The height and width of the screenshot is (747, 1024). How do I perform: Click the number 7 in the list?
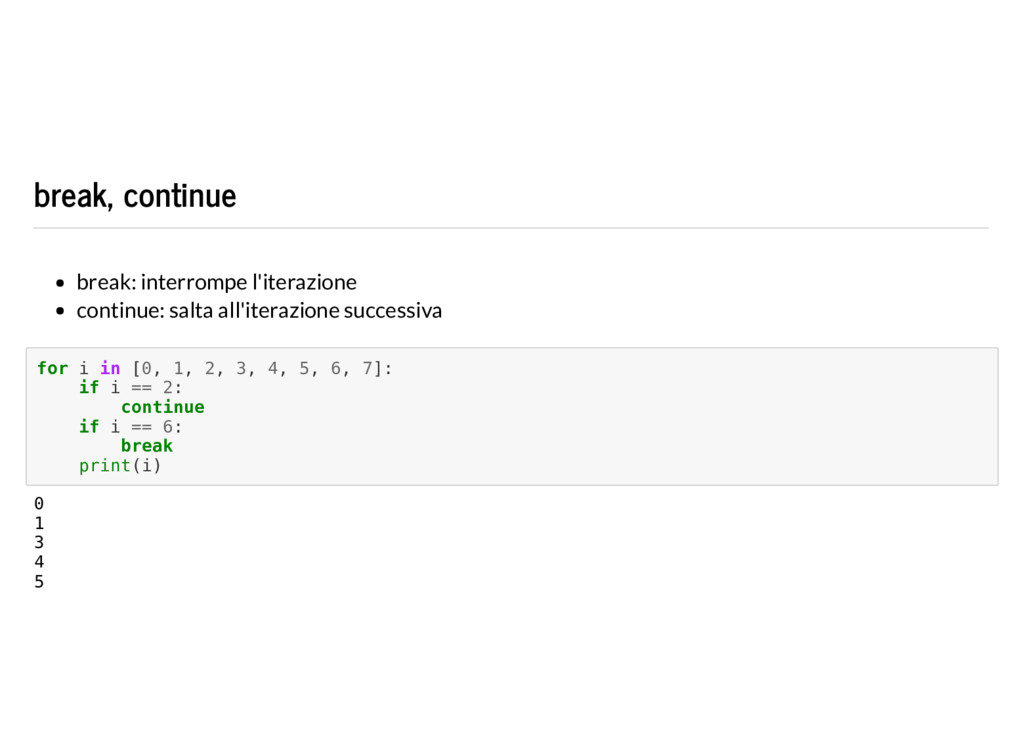368,368
